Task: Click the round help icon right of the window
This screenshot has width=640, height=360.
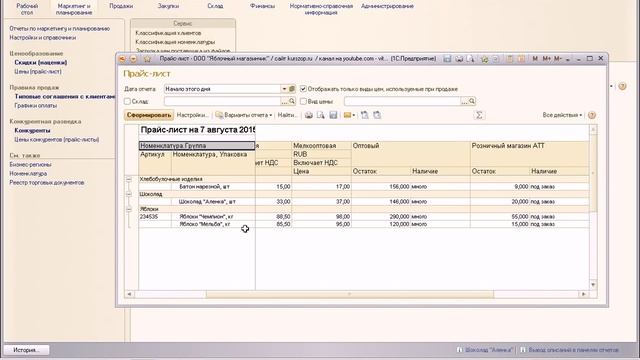Action: (622, 87)
